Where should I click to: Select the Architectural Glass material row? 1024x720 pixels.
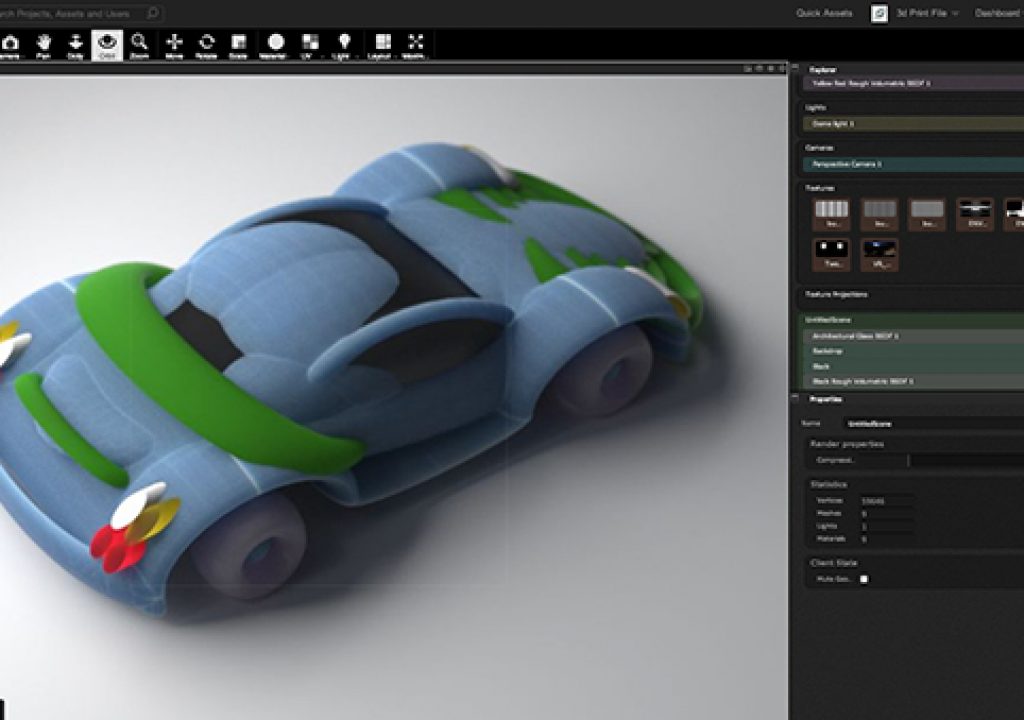coord(915,336)
